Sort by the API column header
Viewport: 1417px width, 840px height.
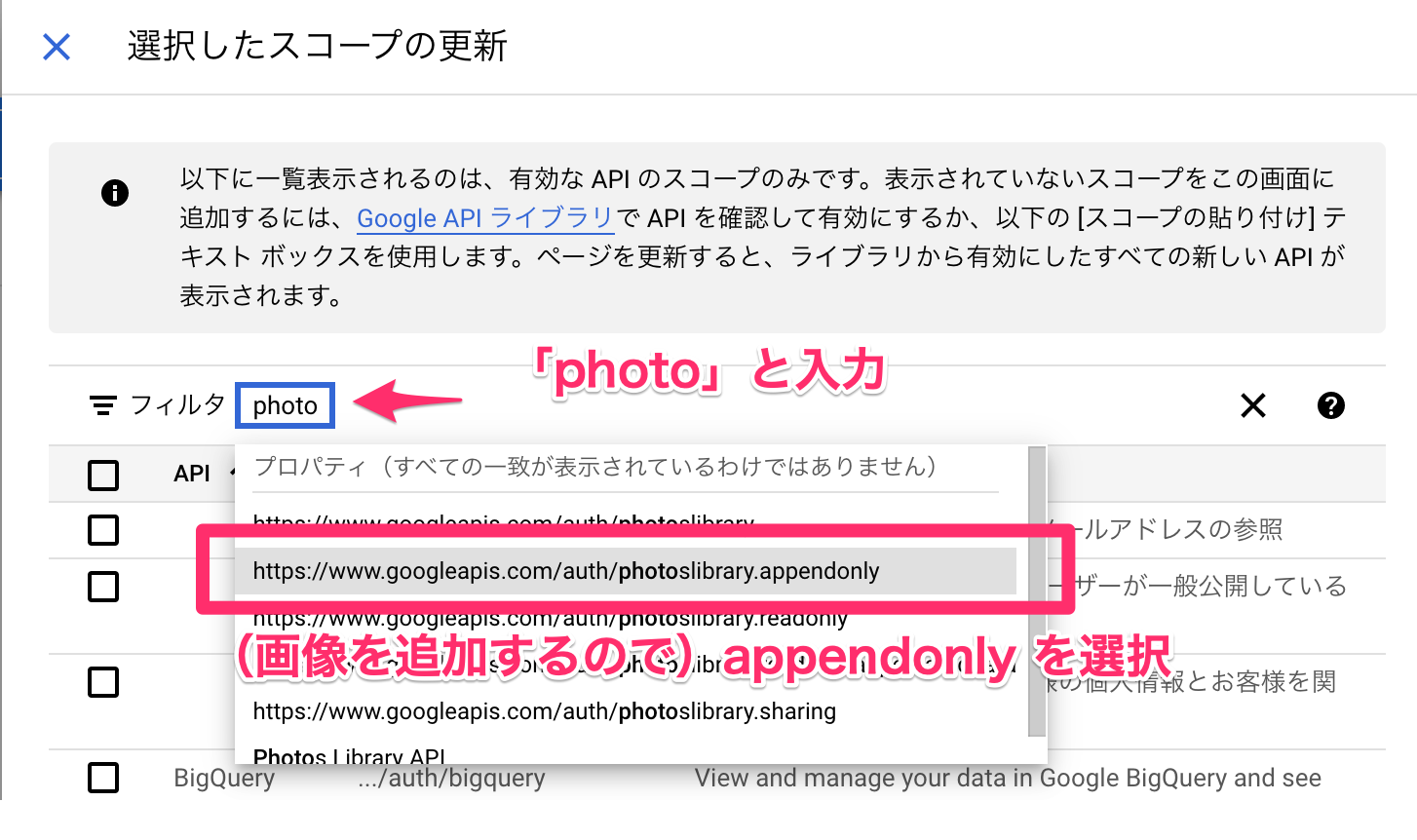pos(192,474)
